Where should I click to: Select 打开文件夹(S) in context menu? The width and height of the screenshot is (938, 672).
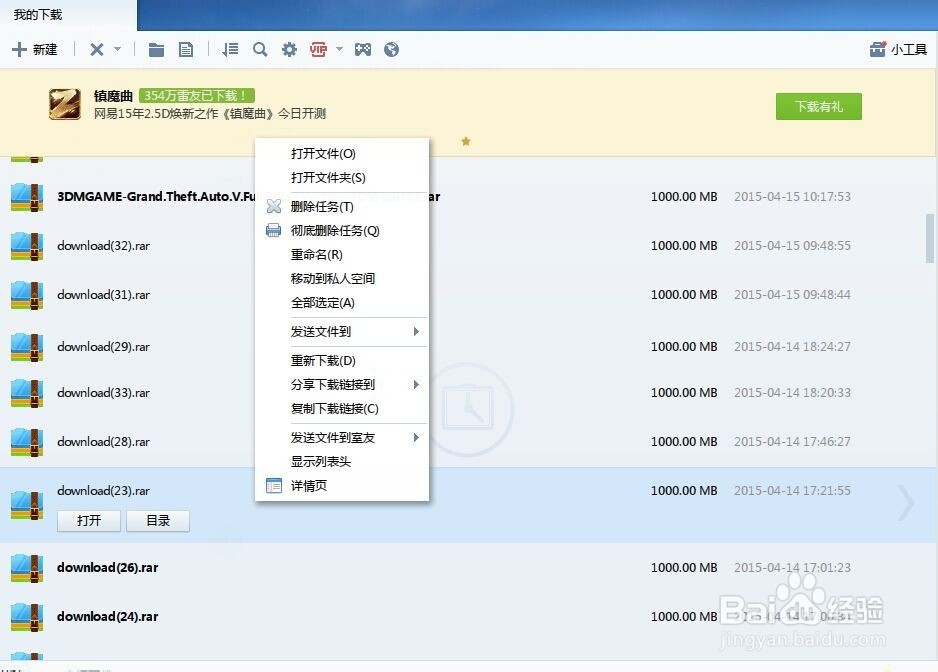[342, 178]
